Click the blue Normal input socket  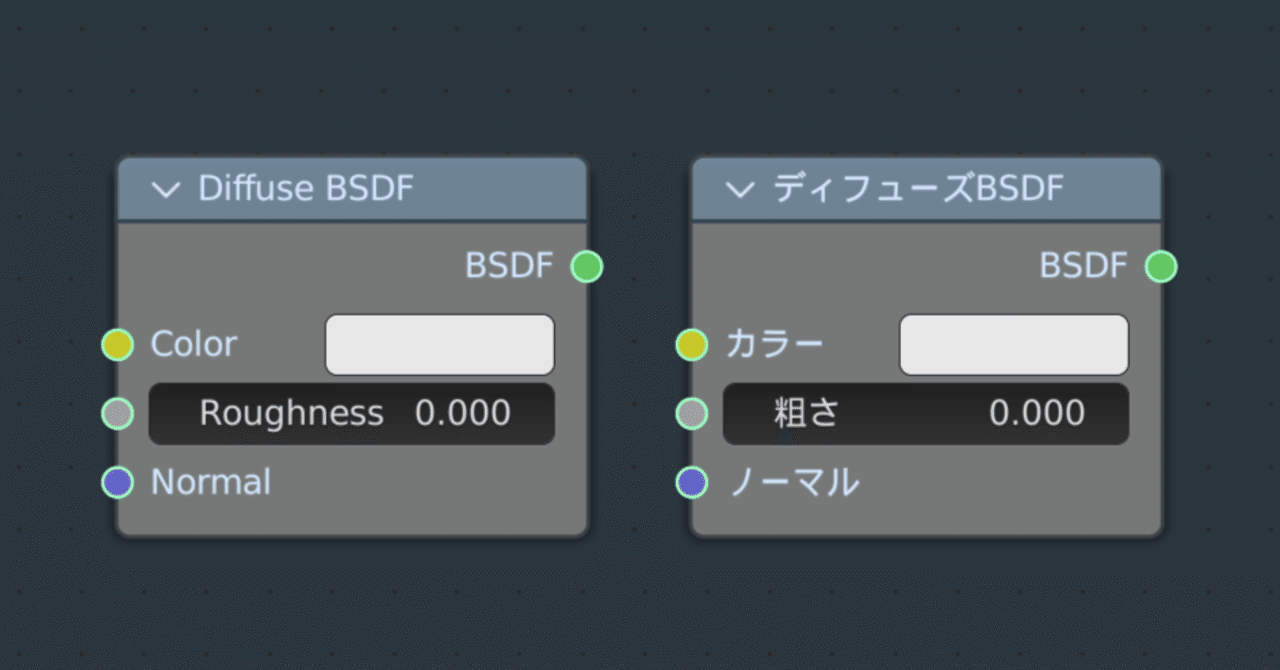(x=117, y=482)
